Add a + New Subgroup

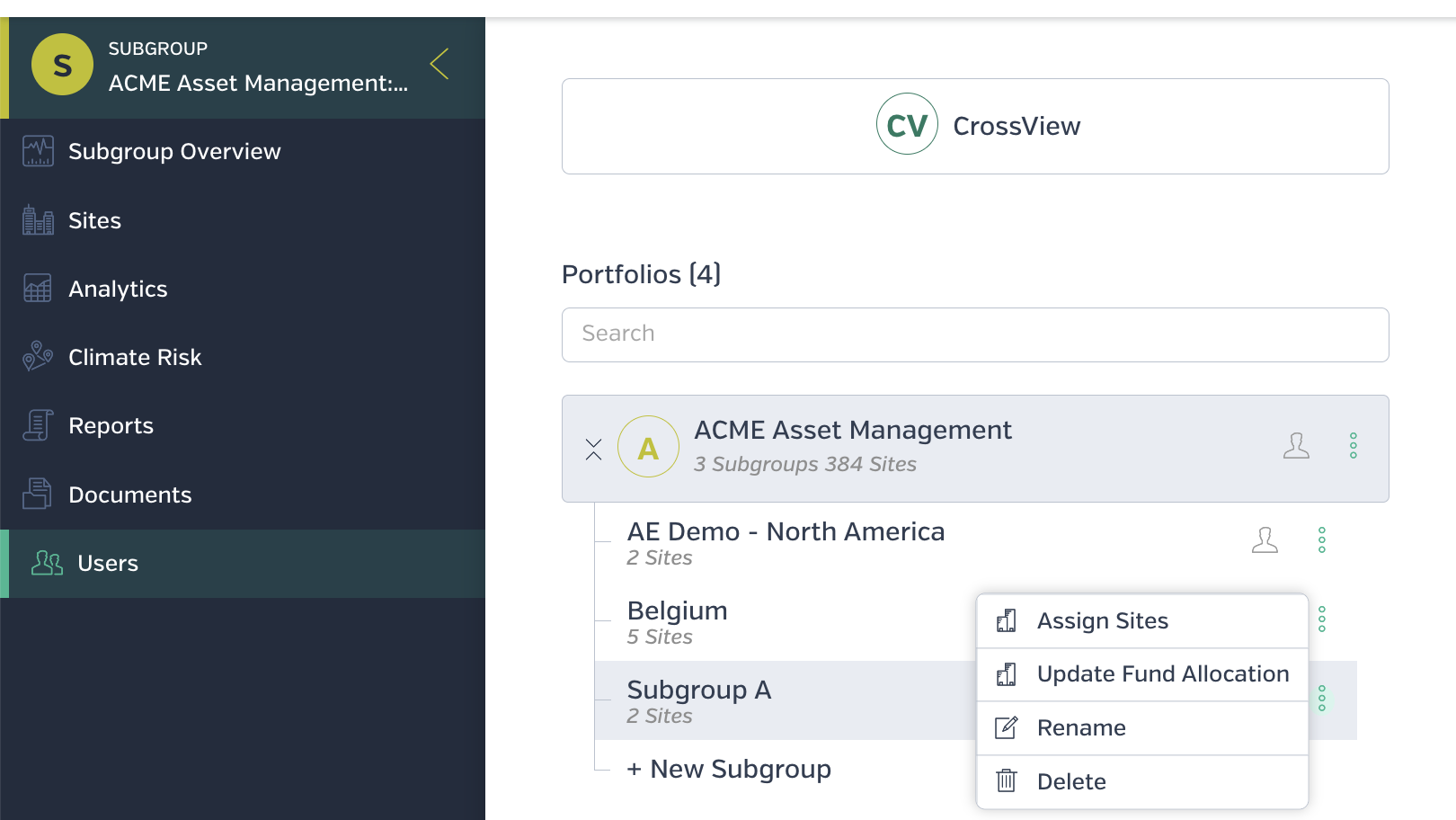click(x=729, y=770)
